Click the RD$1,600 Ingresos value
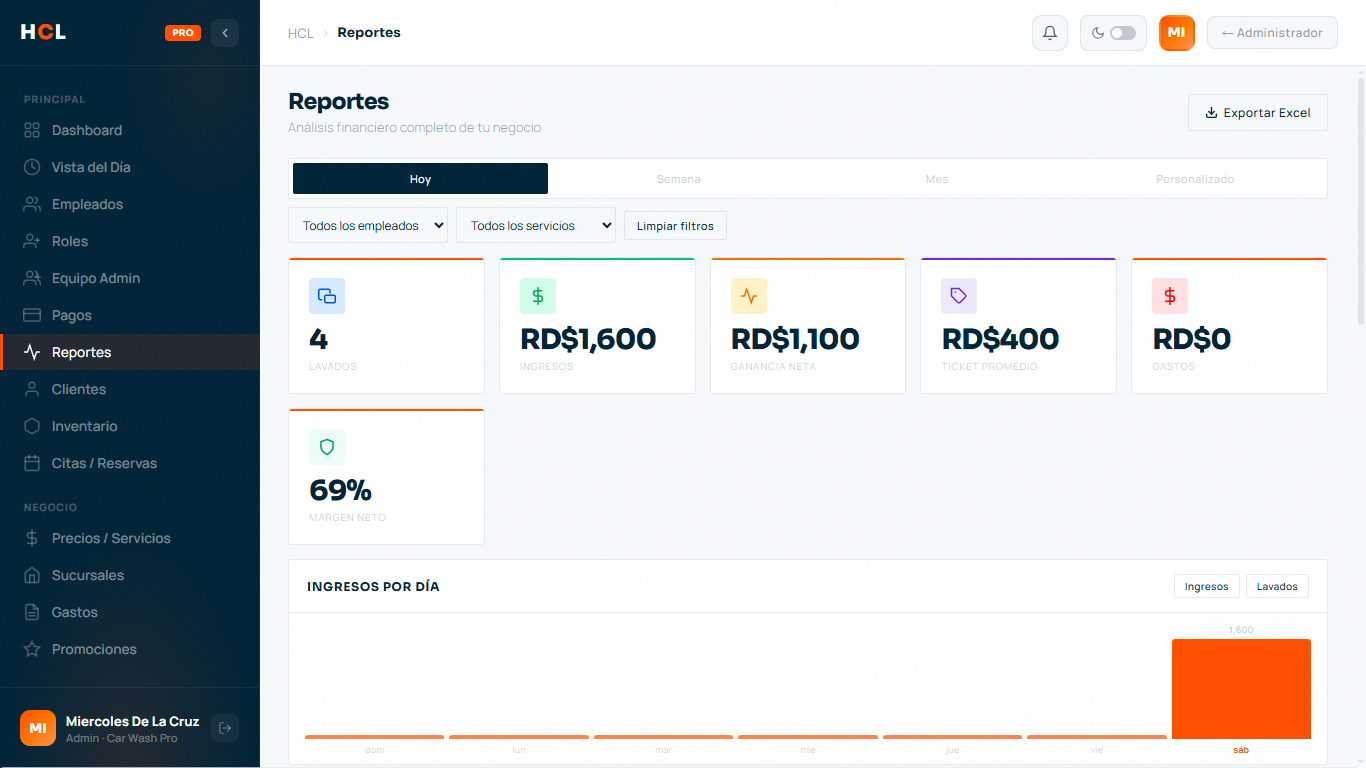Image resolution: width=1366 pixels, height=768 pixels. [588, 339]
